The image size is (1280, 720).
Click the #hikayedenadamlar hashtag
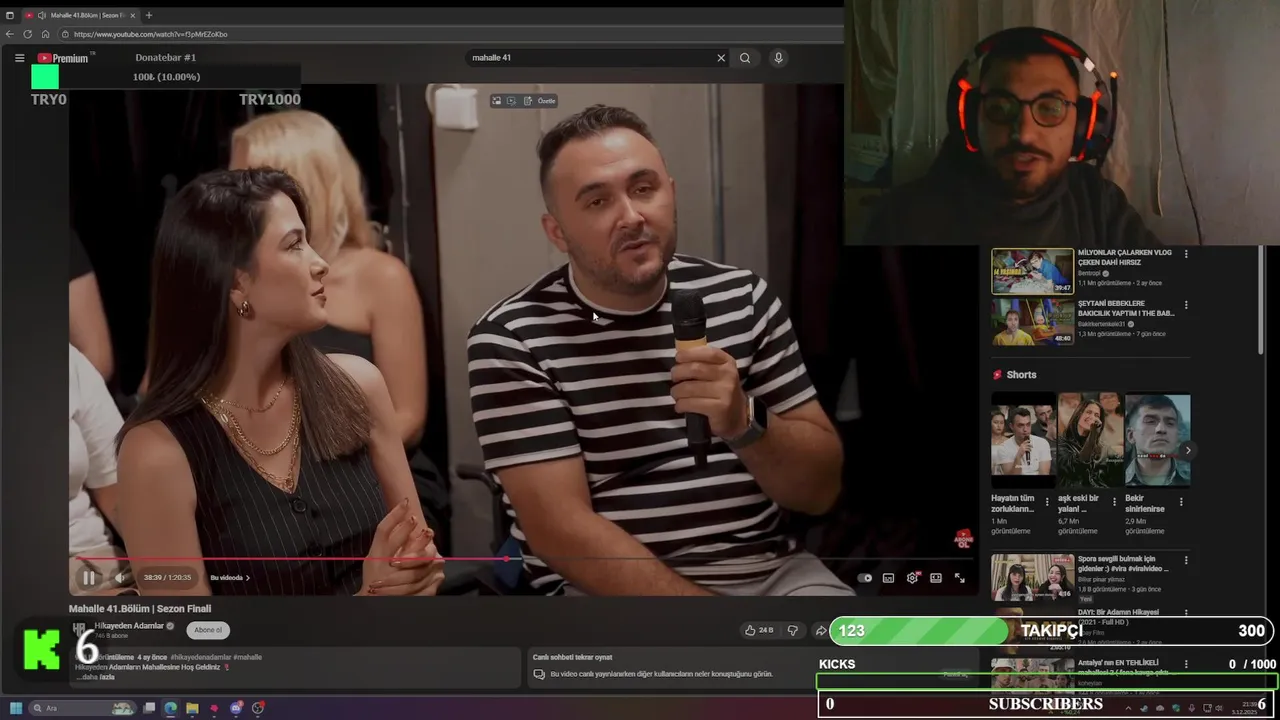click(x=201, y=657)
